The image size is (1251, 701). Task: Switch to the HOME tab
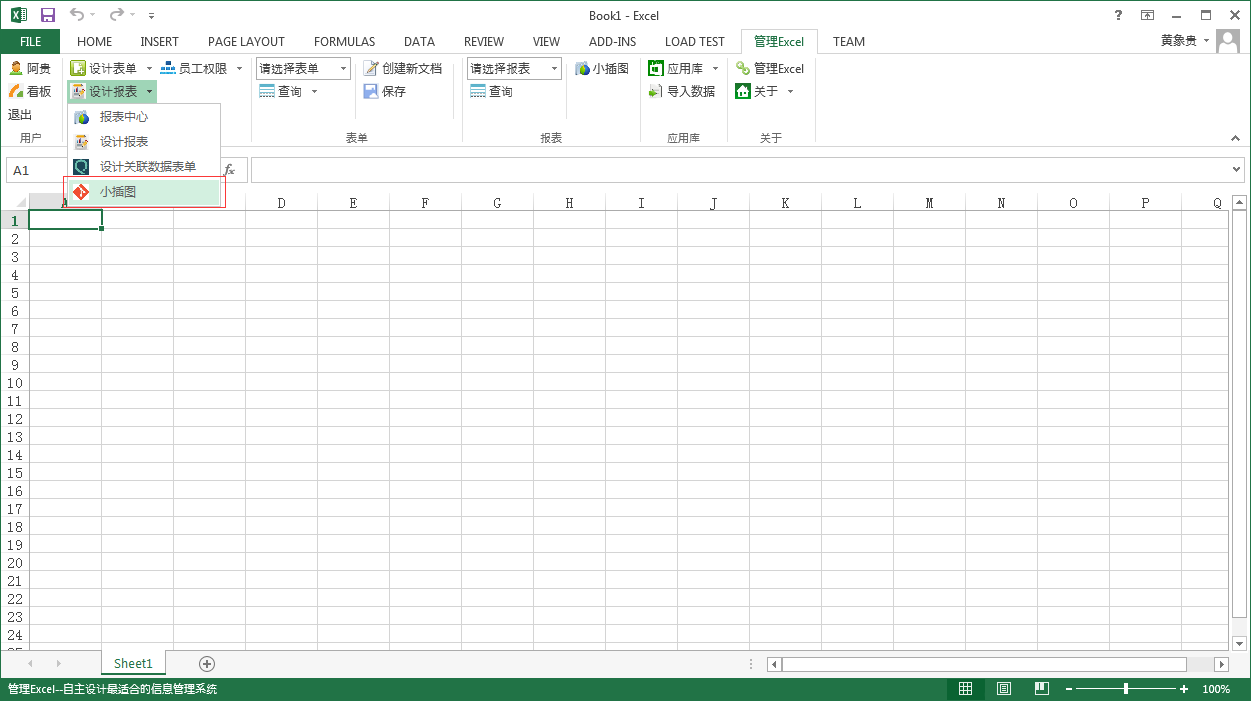point(94,42)
